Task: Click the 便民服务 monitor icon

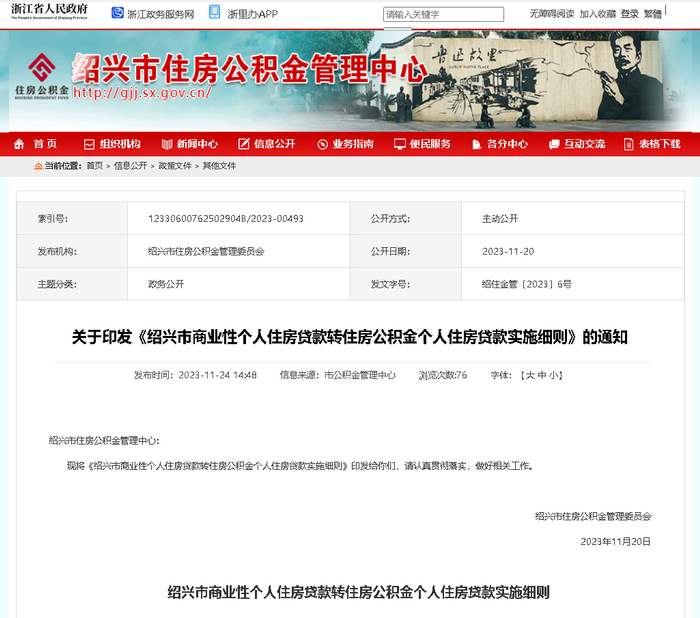Action: [x=400, y=144]
